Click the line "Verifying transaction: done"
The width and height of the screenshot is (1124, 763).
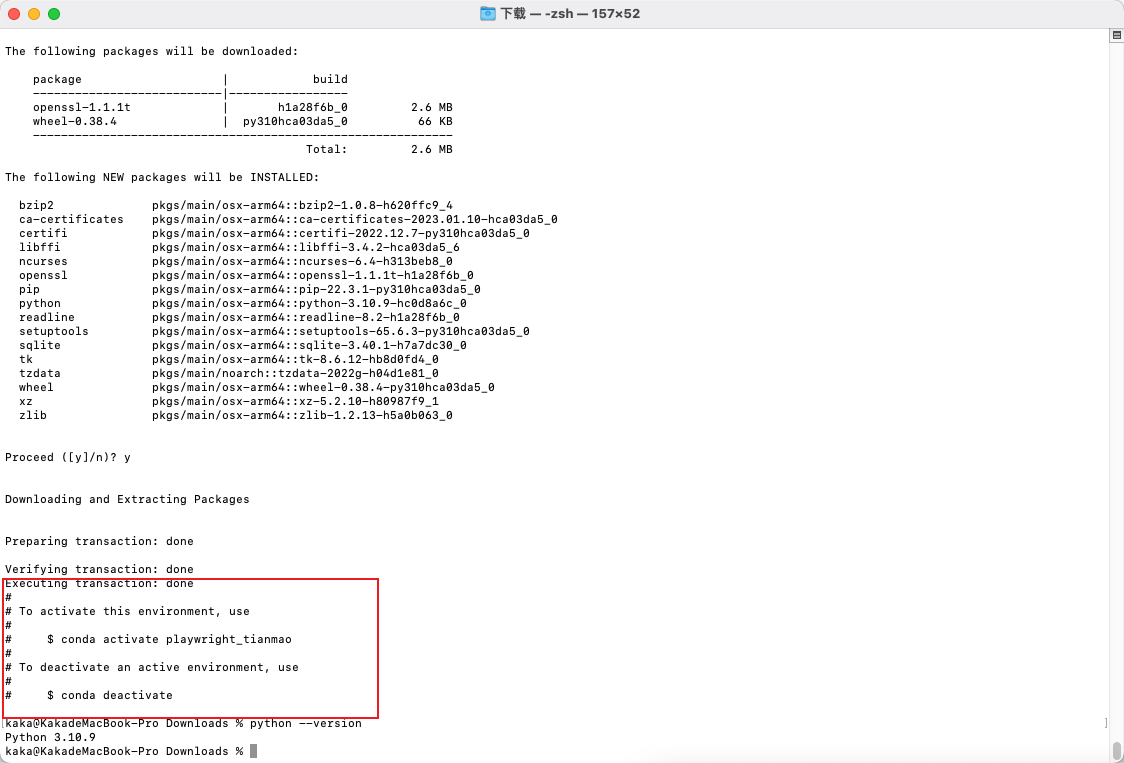(99, 569)
